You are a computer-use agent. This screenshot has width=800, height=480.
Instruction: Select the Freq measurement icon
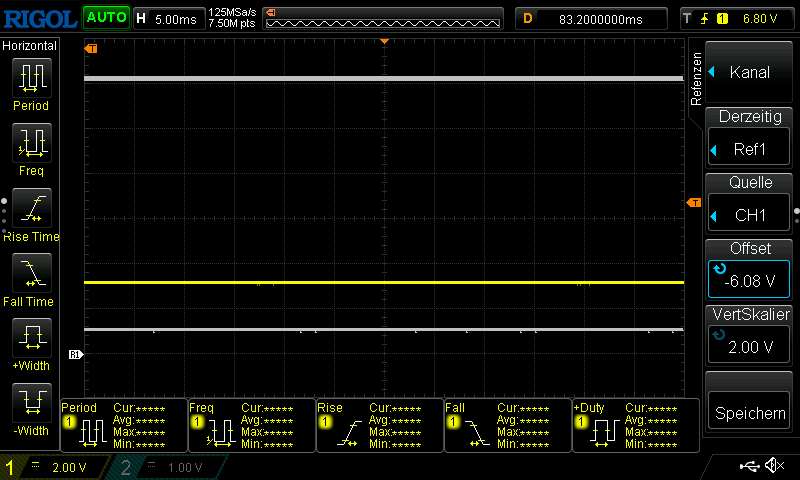(30, 146)
